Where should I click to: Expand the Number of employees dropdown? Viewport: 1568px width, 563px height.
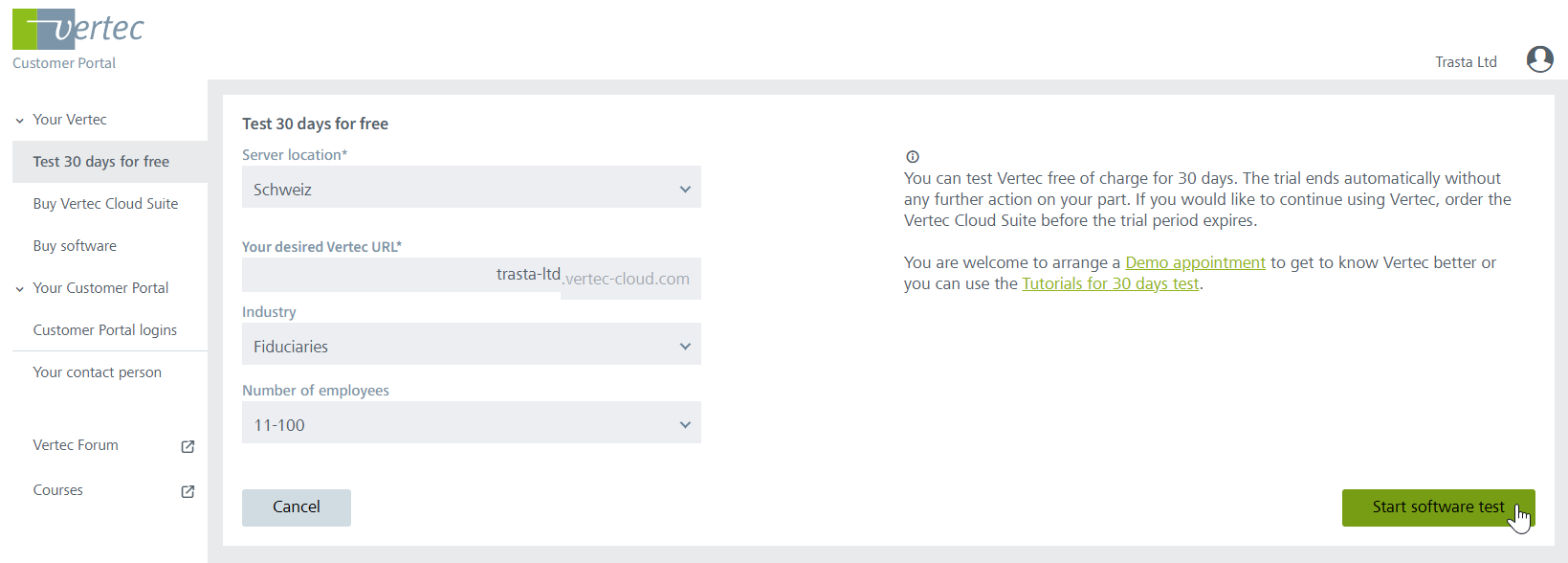[471, 424]
